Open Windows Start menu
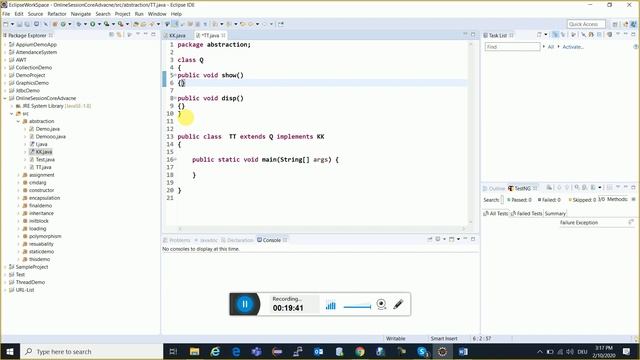Image resolution: width=640 pixels, height=360 pixels. (10, 351)
